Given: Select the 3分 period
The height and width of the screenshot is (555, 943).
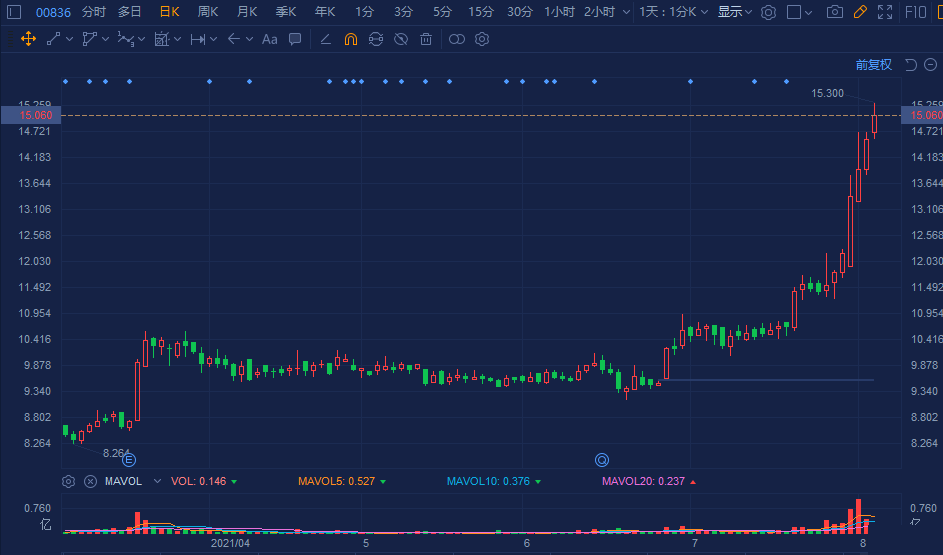Looking at the screenshot, I should [404, 12].
